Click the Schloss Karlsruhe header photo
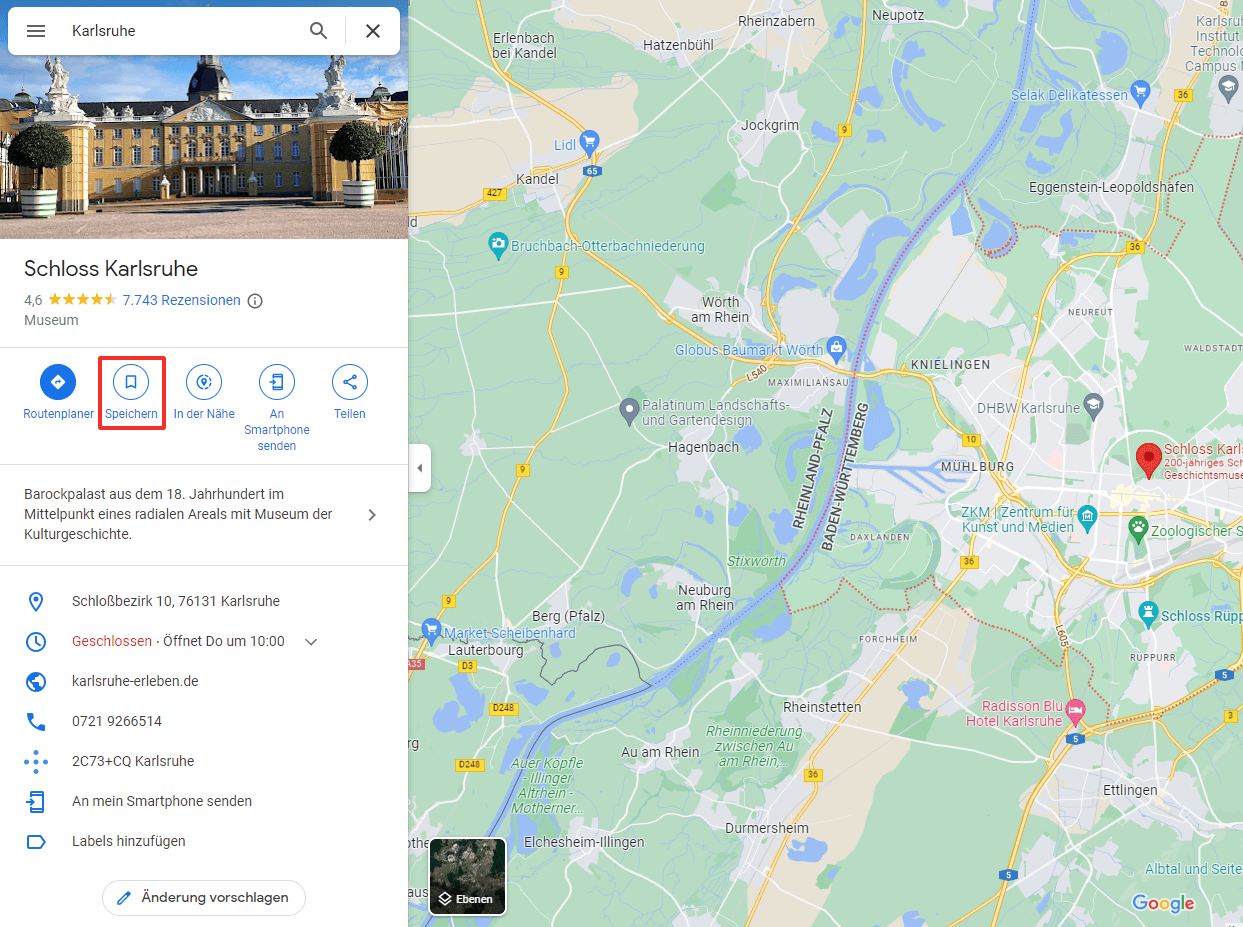Image resolution: width=1243 pixels, height=927 pixels. pyautogui.click(x=204, y=140)
